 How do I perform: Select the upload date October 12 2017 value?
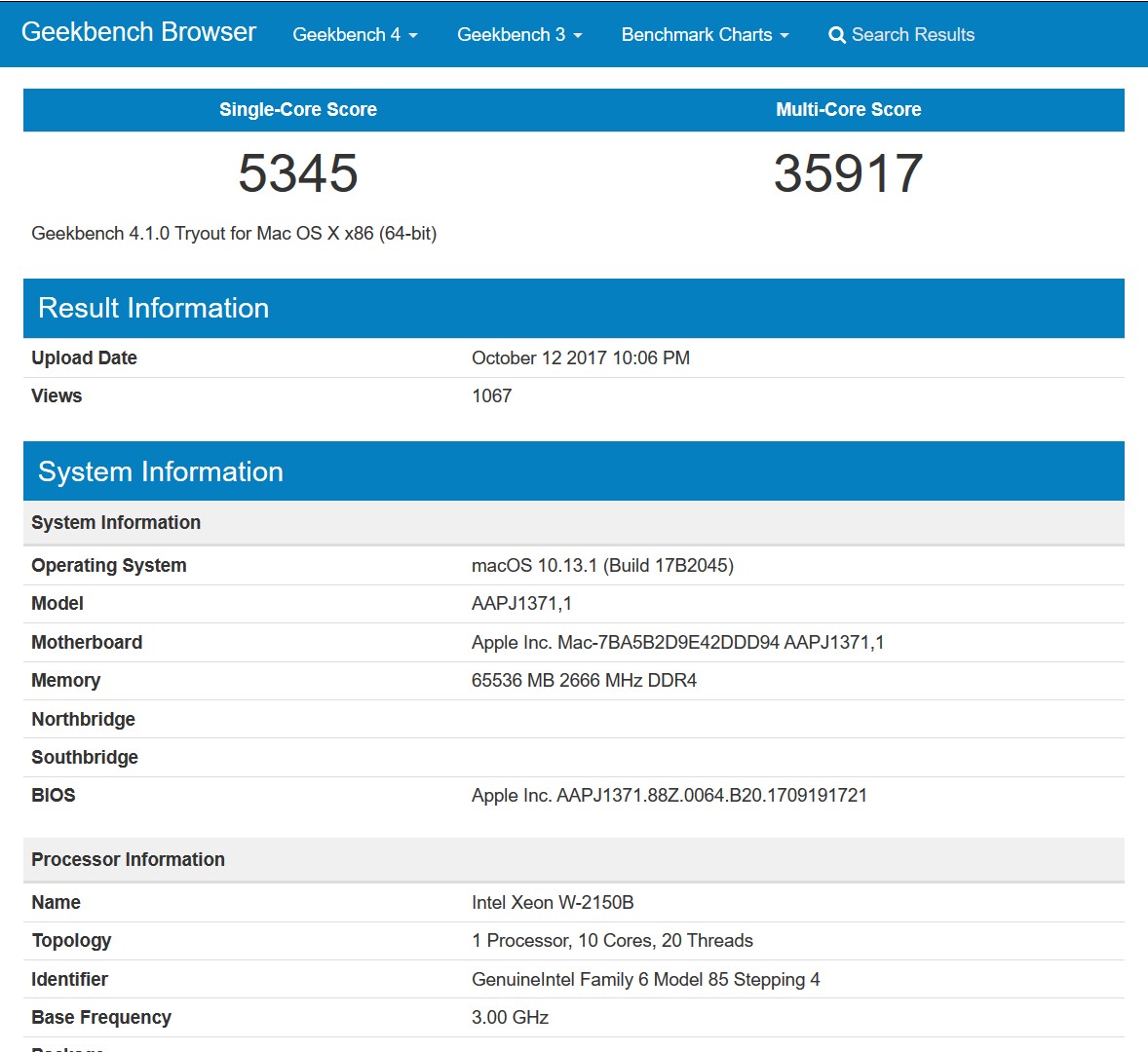coord(581,357)
